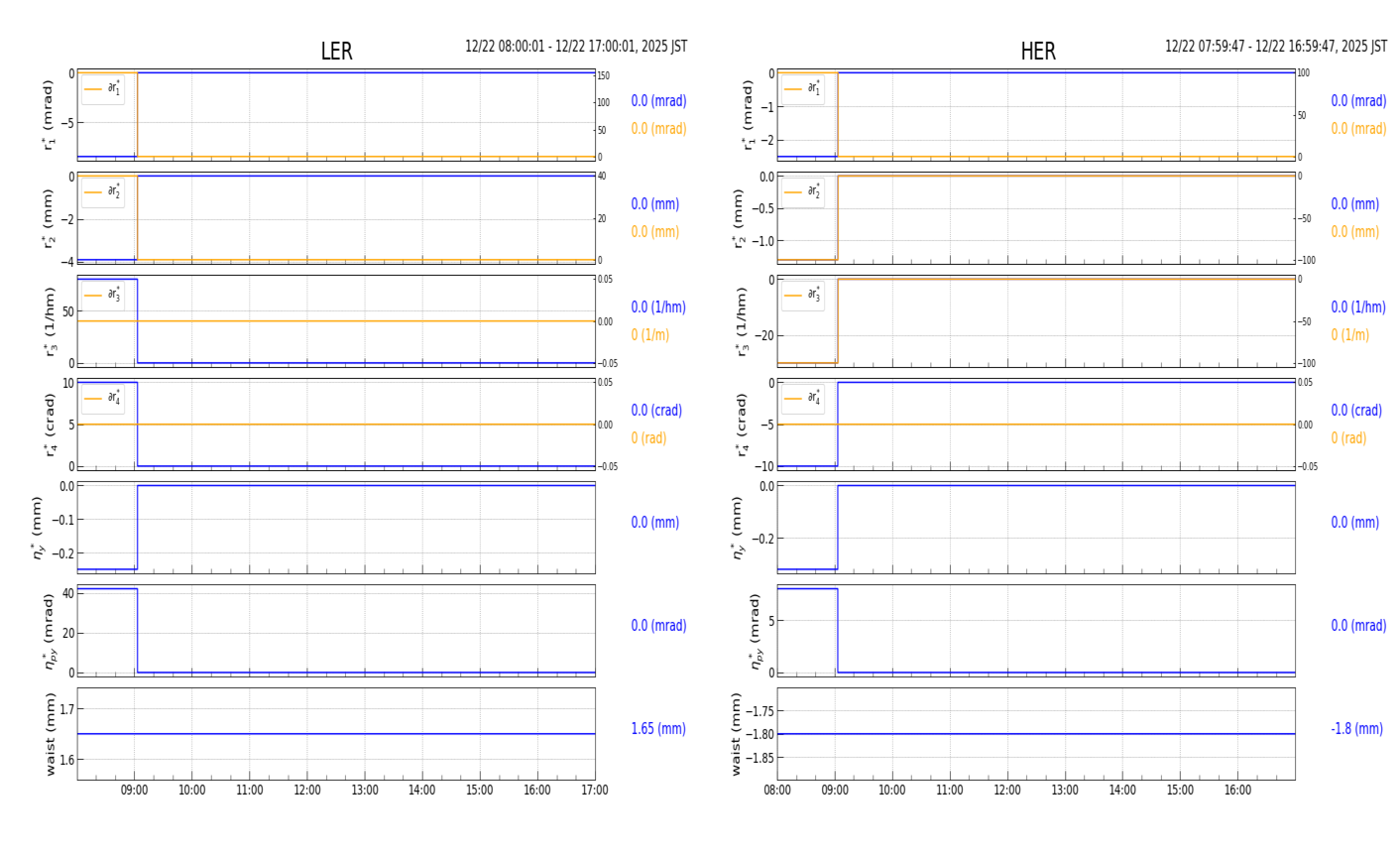Viewport: 1400px width, 857px height.
Task: Click the "12:00" time tick under LER
Action: point(307,791)
